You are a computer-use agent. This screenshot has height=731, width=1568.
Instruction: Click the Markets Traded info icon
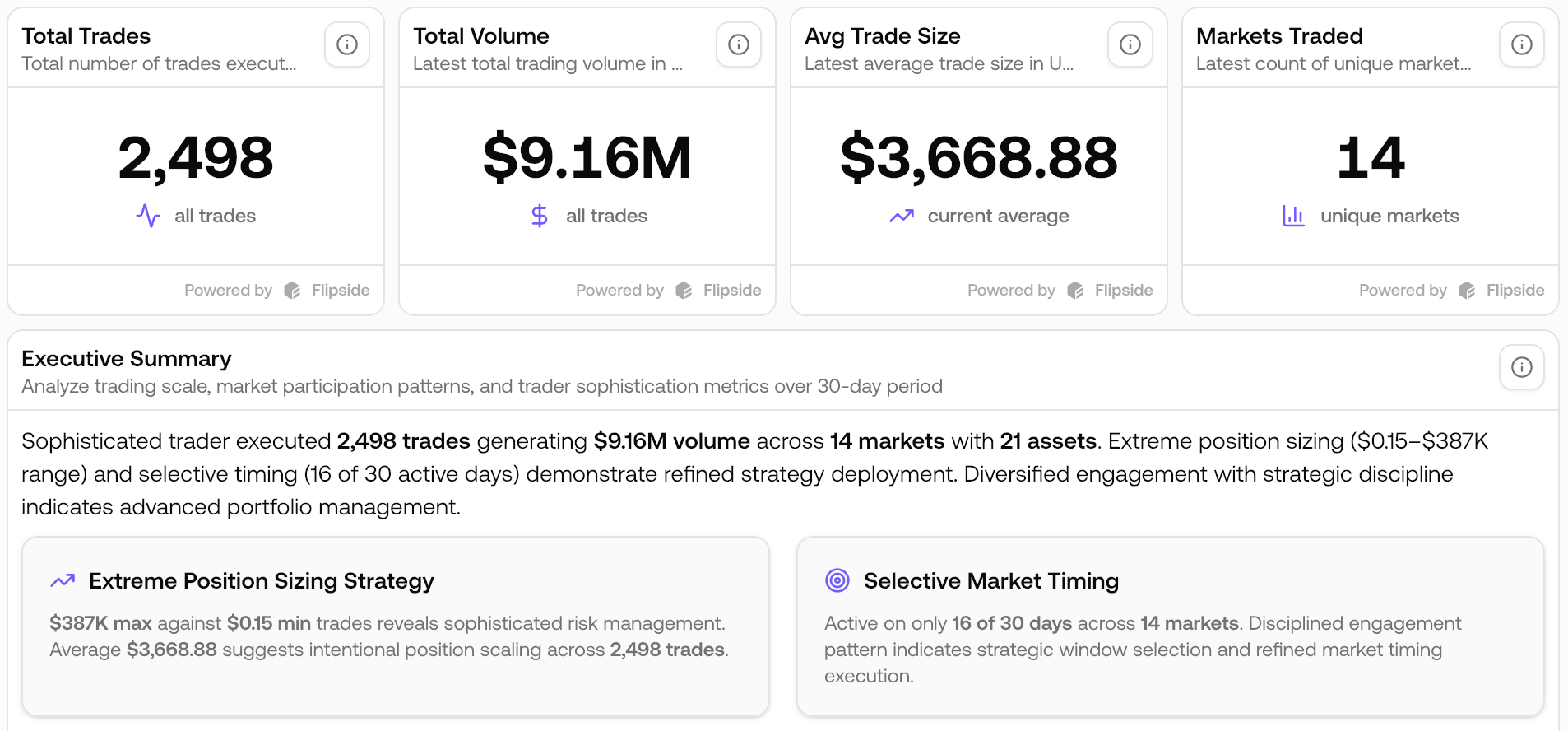[1522, 44]
